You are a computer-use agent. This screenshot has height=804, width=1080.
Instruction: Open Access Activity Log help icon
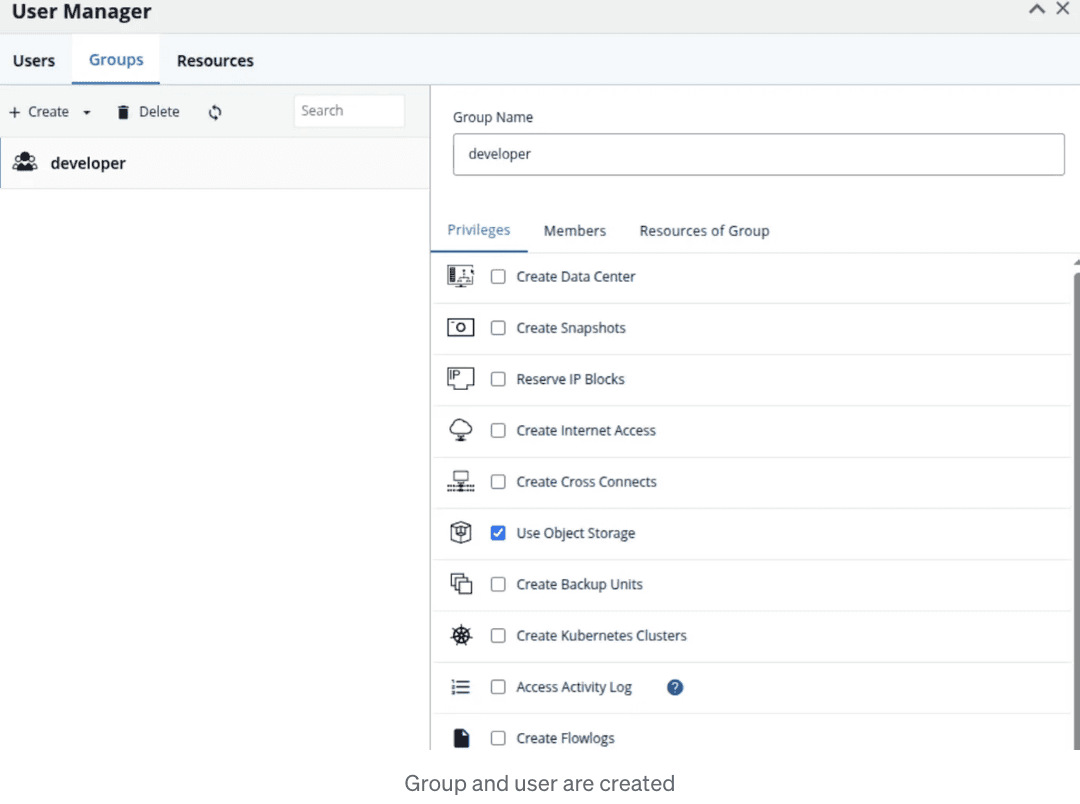point(675,687)
